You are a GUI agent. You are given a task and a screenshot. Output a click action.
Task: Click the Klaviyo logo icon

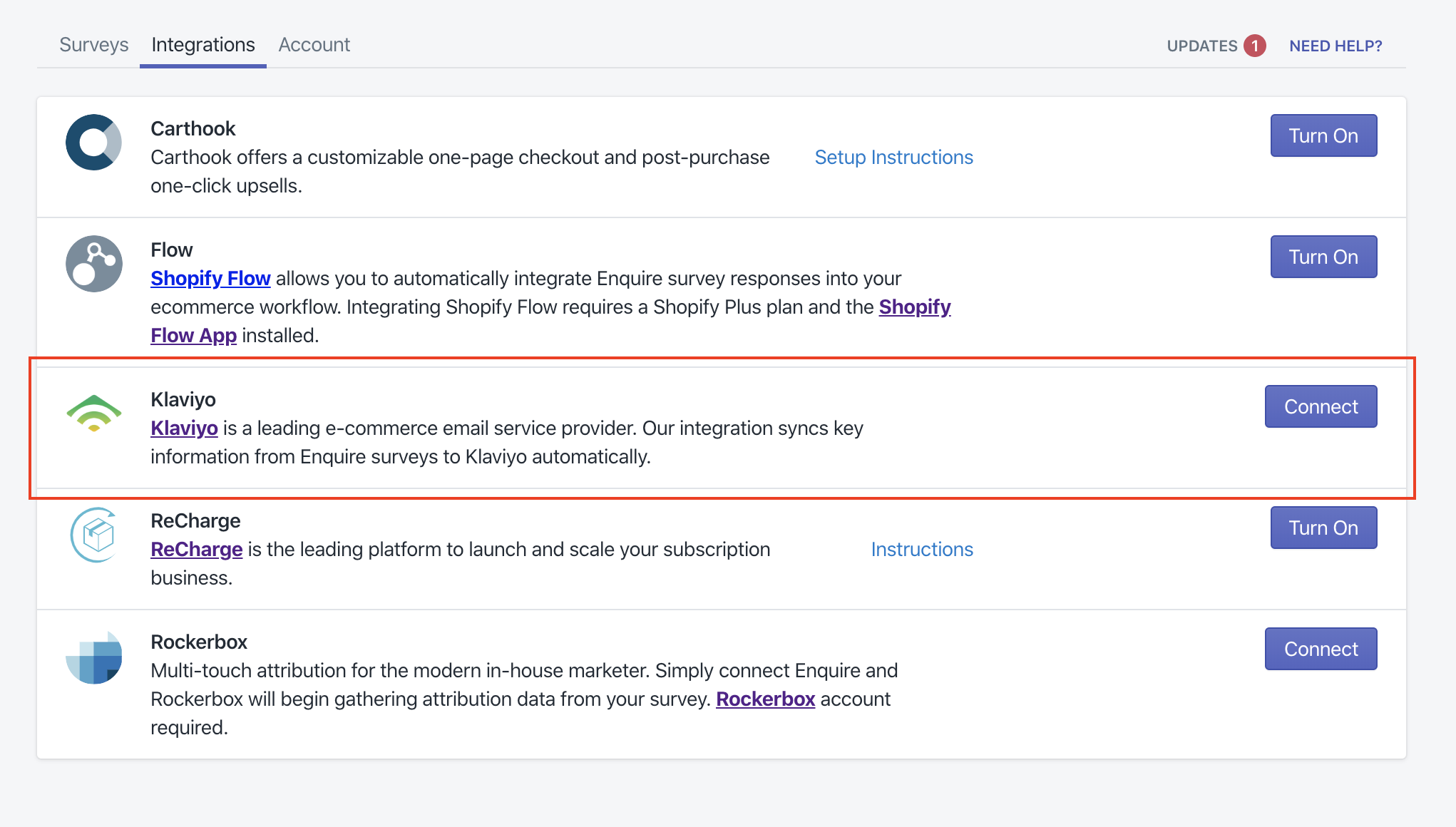point(93,413)
